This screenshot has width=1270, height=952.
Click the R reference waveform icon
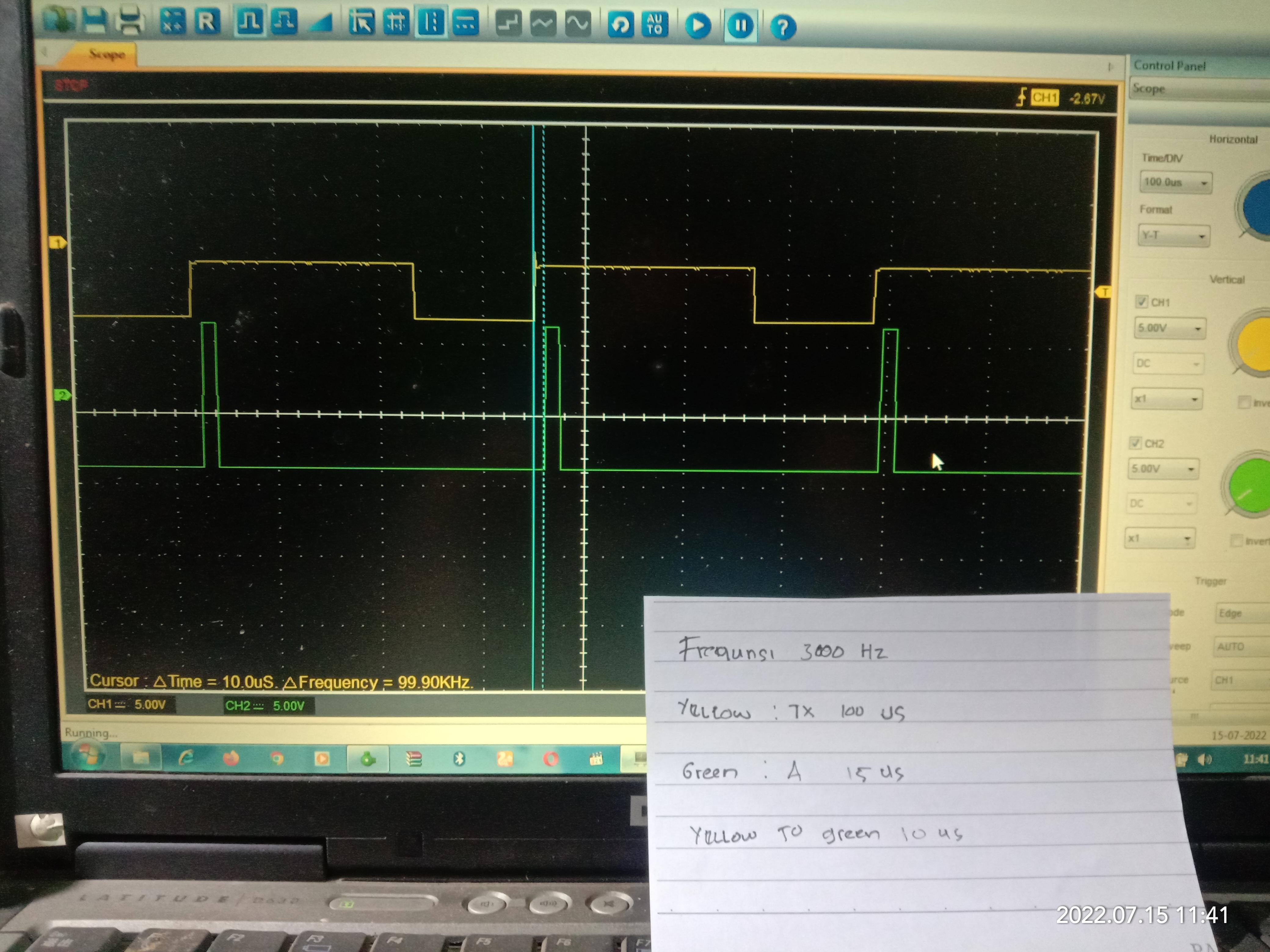pyautogui.click(x=207, y=22)
